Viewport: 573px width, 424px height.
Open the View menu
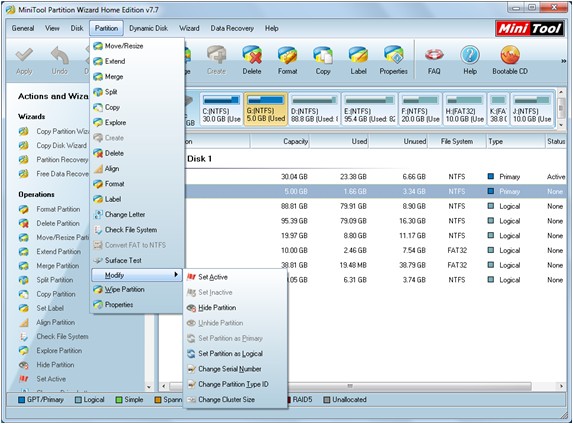pos(52,28)
